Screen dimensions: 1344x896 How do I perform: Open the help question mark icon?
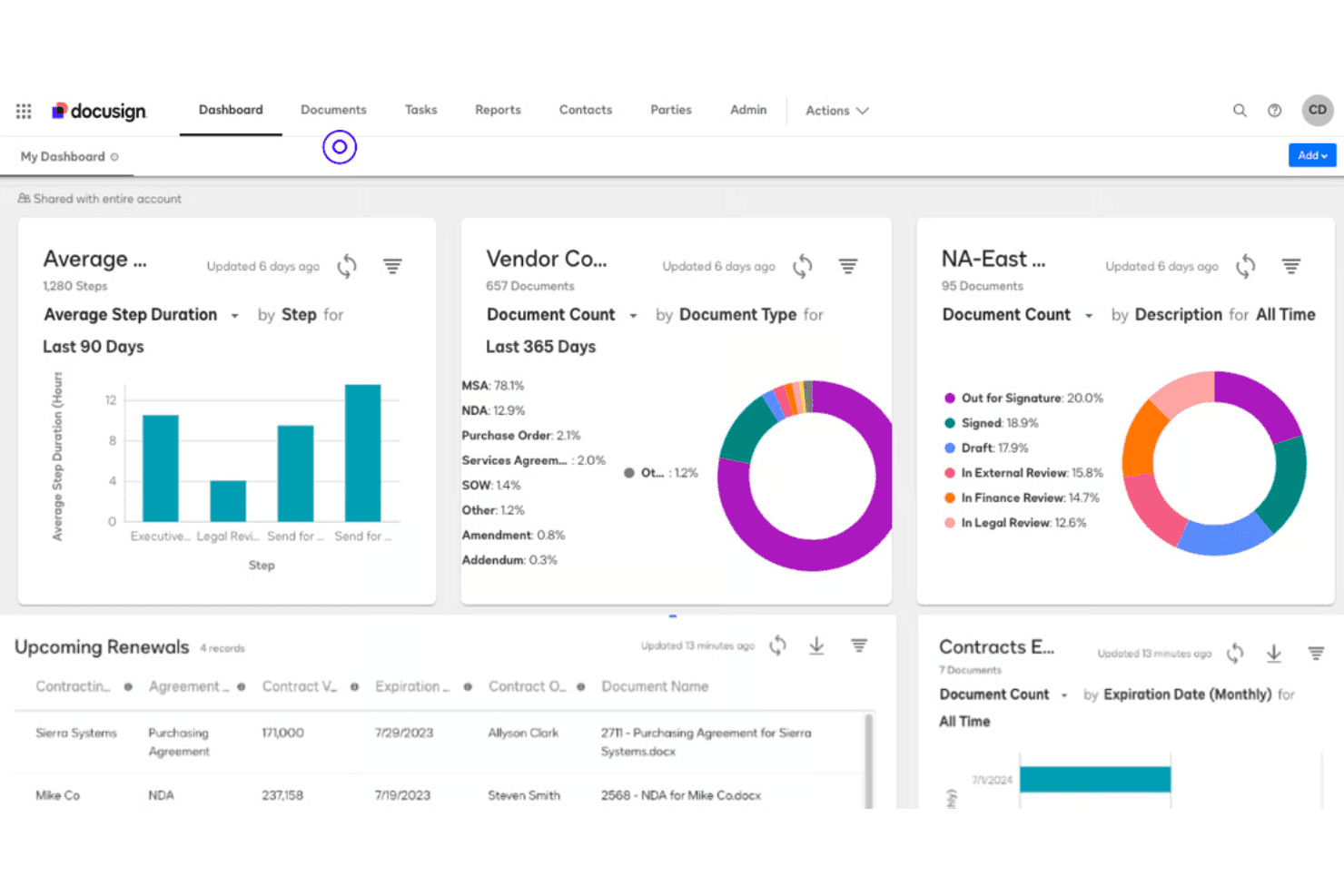click(x=1275, y=110)
